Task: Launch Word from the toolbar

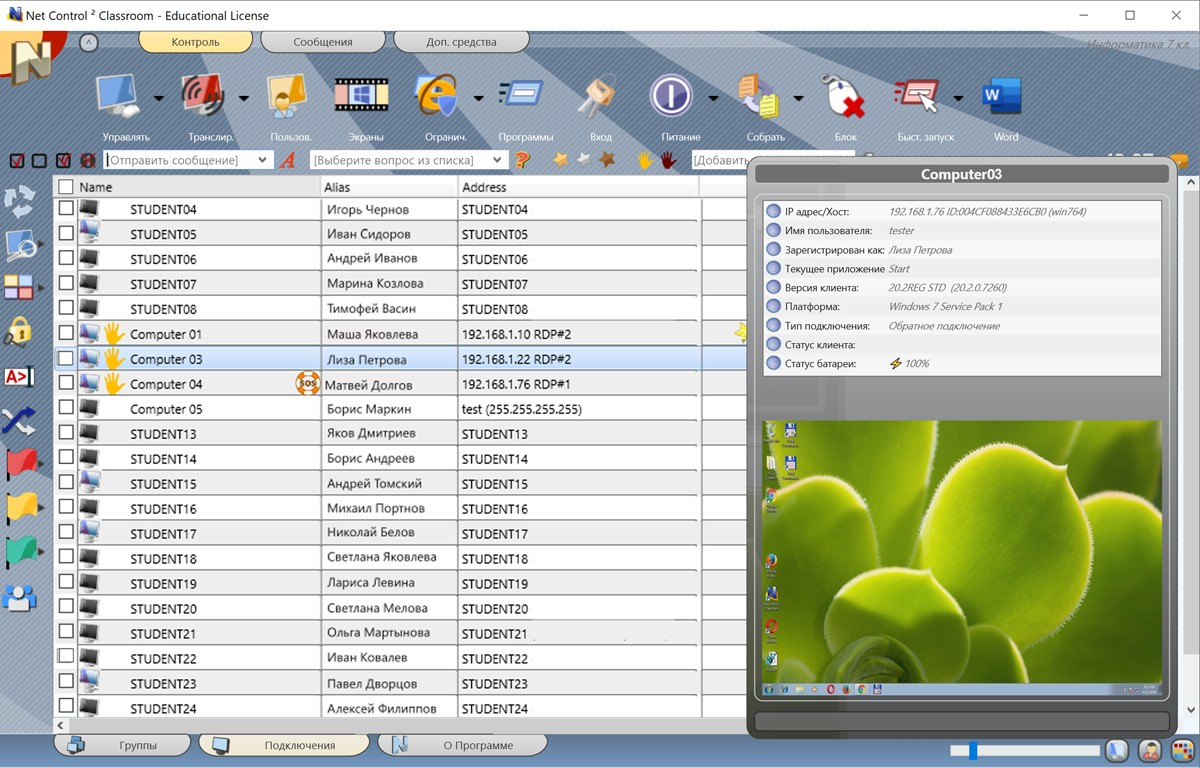Action: [1002, 98]
